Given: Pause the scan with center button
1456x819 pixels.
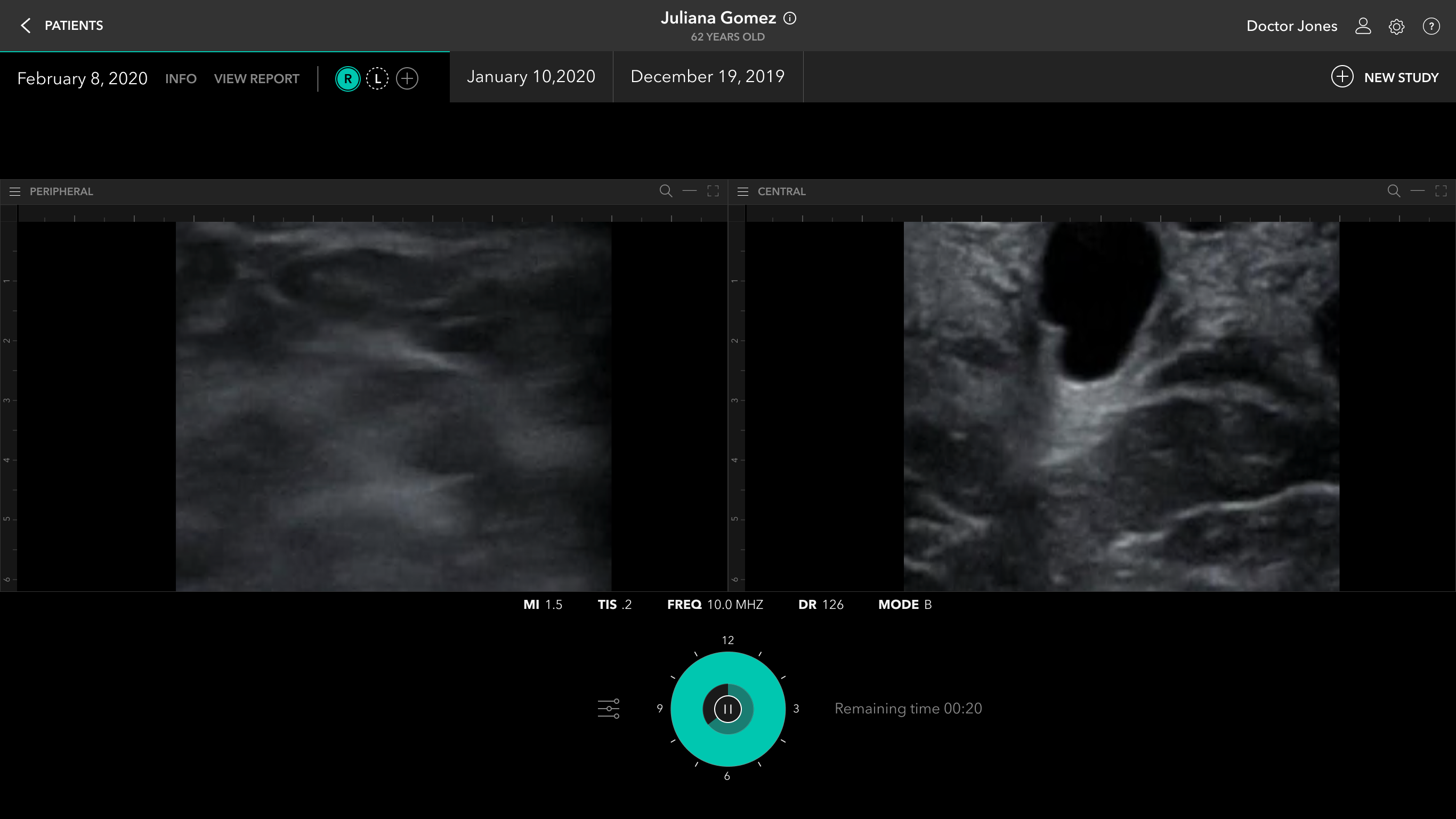Looking at the screenshot, I should pos(727,709).
